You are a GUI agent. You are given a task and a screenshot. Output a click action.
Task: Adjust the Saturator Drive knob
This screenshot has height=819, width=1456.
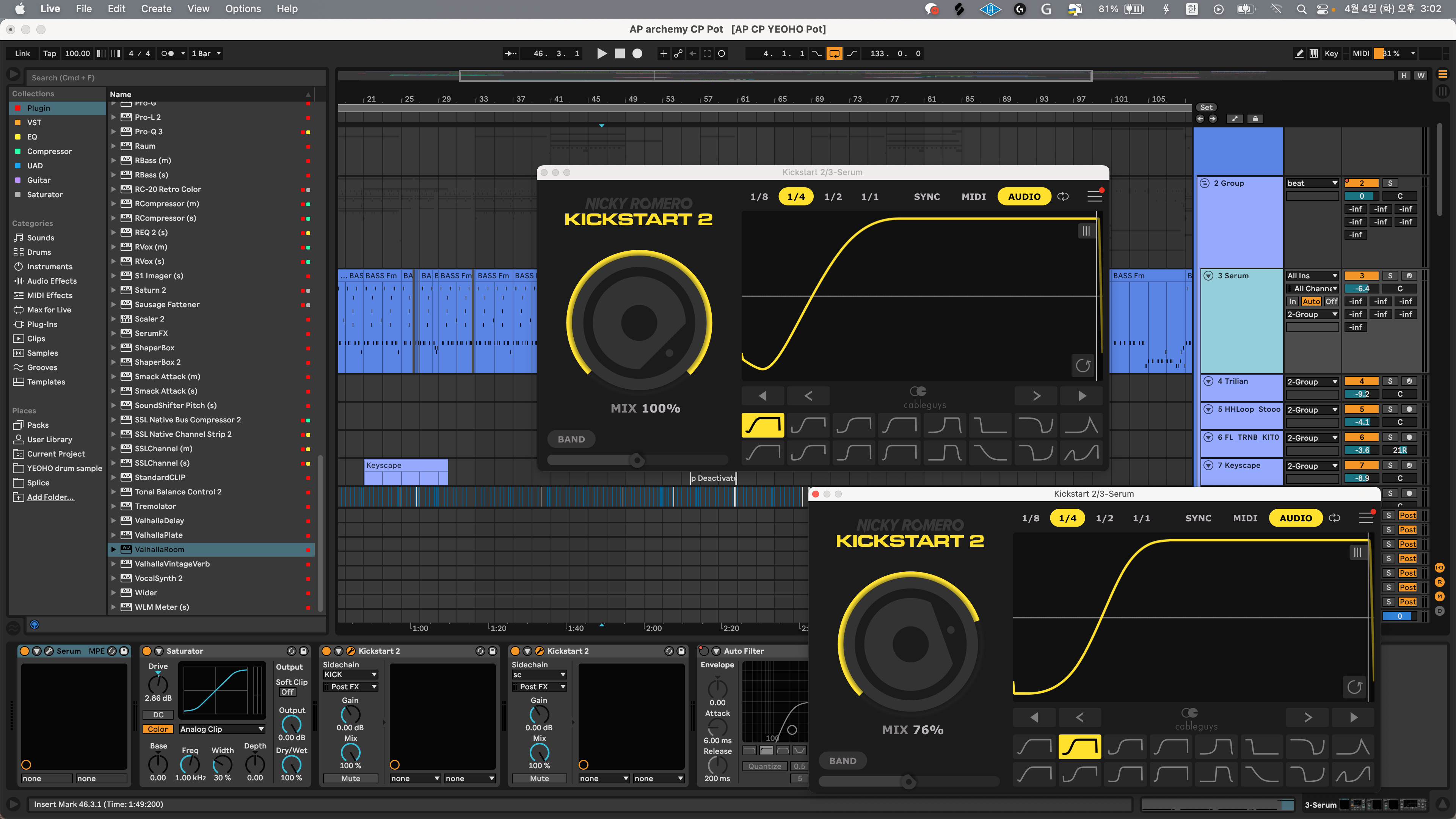[158, 684]
